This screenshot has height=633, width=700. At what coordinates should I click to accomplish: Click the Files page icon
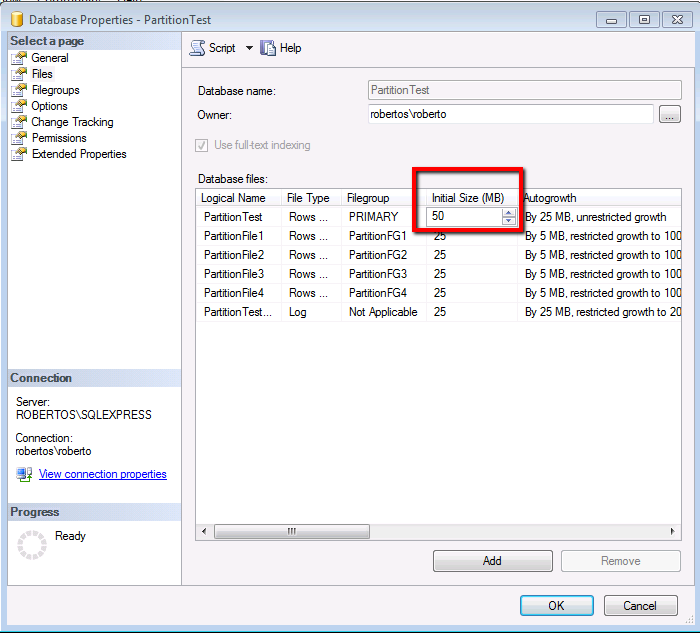pos(19,74)
